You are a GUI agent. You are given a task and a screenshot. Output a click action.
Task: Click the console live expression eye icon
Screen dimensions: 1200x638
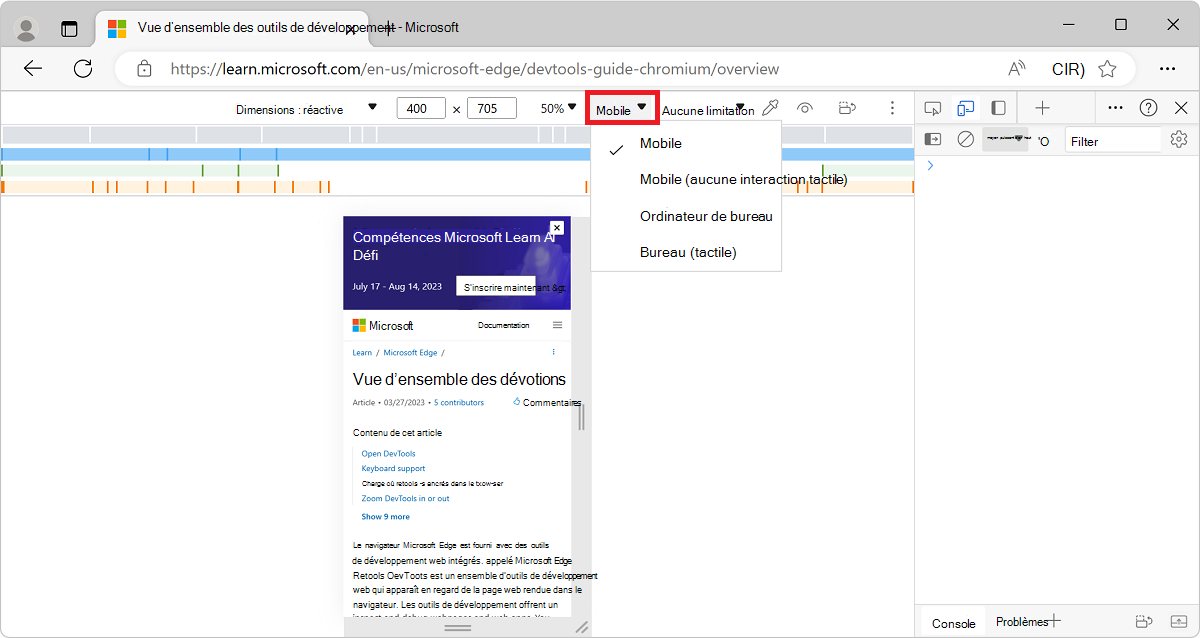pos(1043,141)
